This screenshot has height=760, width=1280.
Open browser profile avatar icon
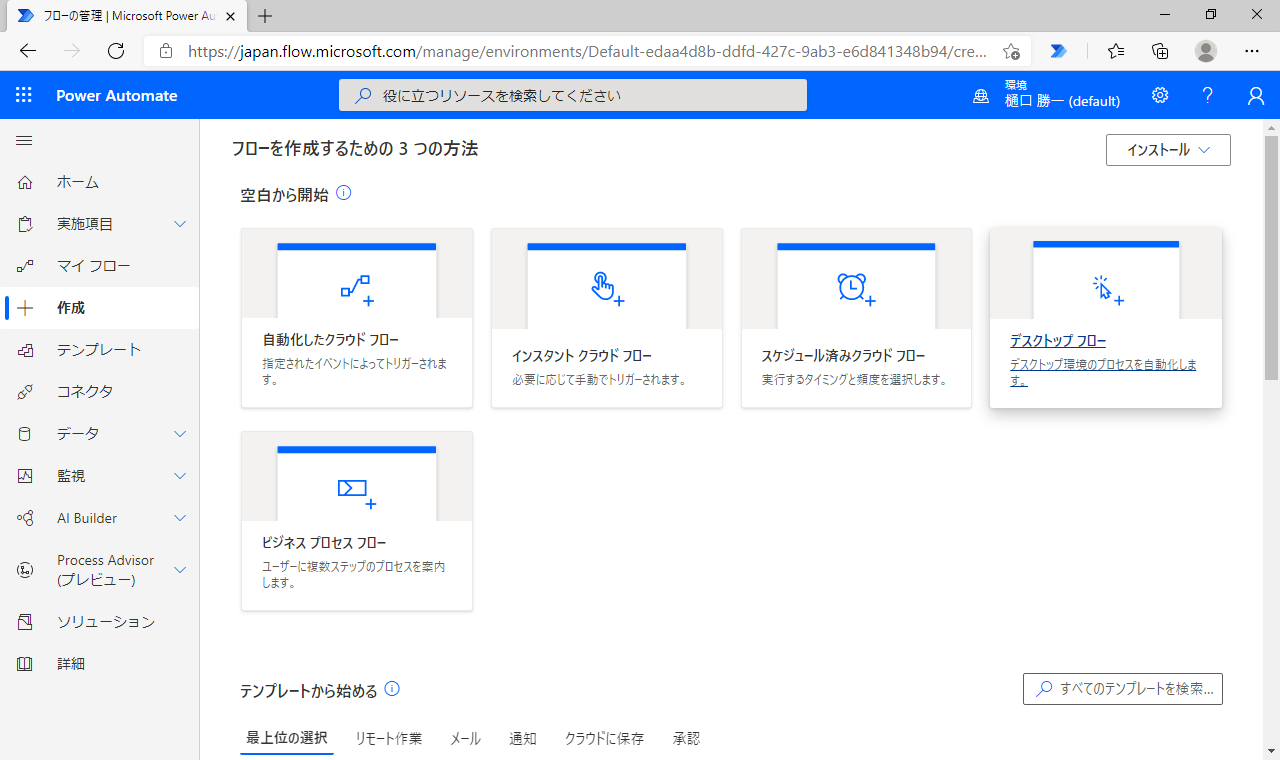point(1206,51)
